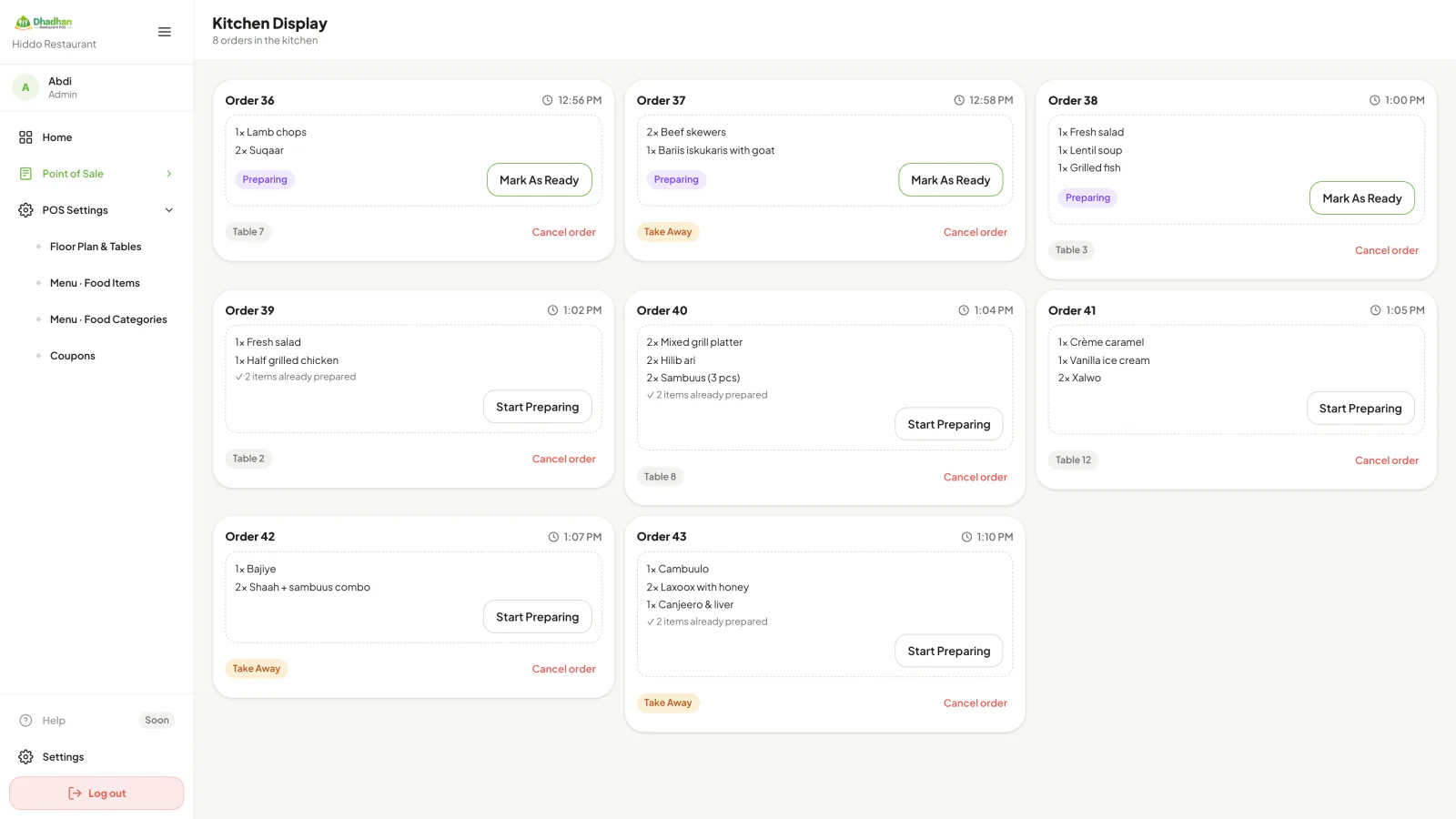Viewport: 1456px width, 819px height.
Task: Mark Order 36 as ready
Action: click(x=540, y=180)
